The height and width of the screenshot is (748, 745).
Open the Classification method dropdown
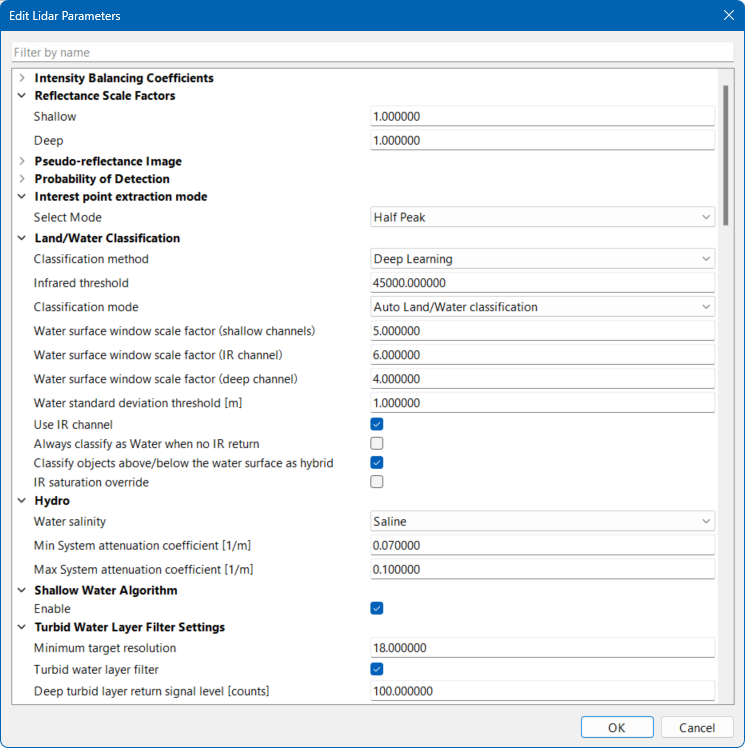tap(542, 259)
